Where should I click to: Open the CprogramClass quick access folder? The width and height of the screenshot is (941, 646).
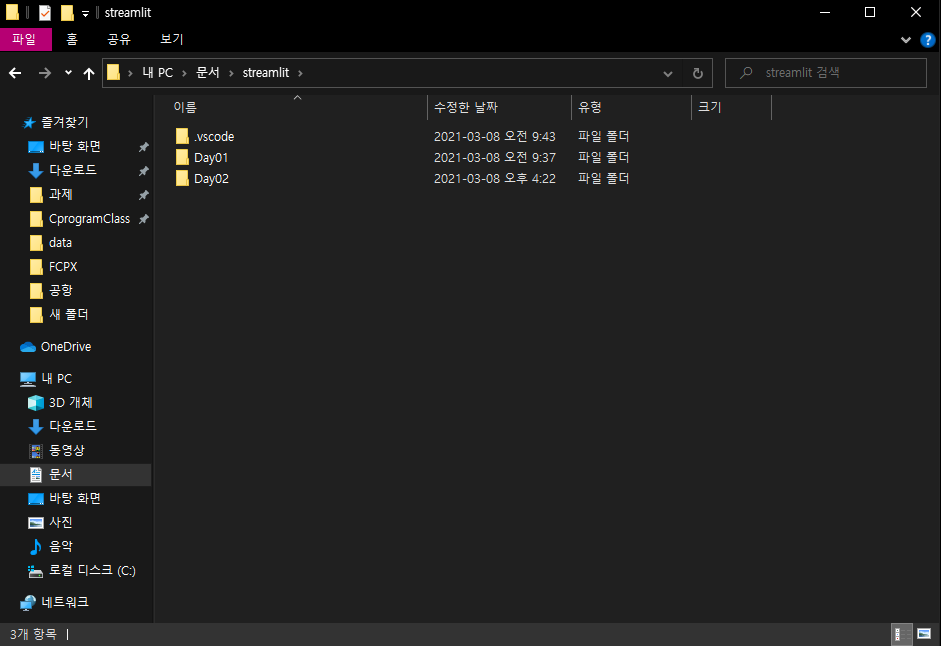click(89, 219)
